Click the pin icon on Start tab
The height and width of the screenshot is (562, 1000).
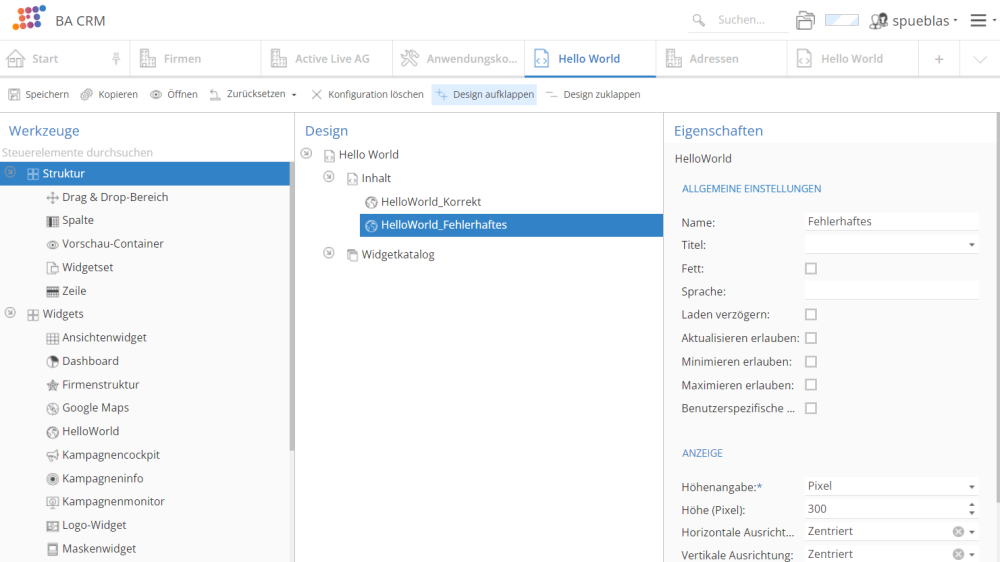116,59
